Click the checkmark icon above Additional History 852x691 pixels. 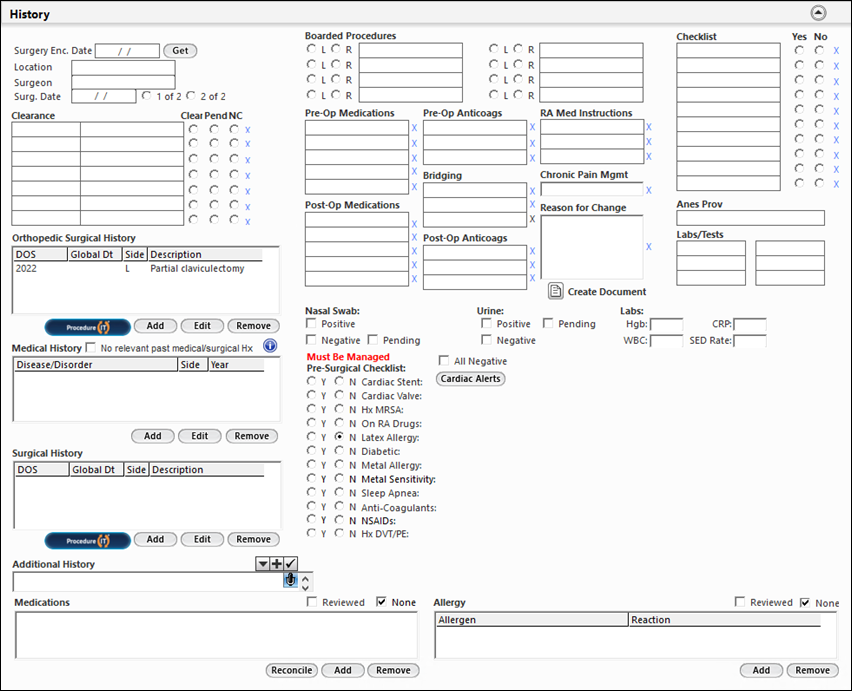point(291,563)
